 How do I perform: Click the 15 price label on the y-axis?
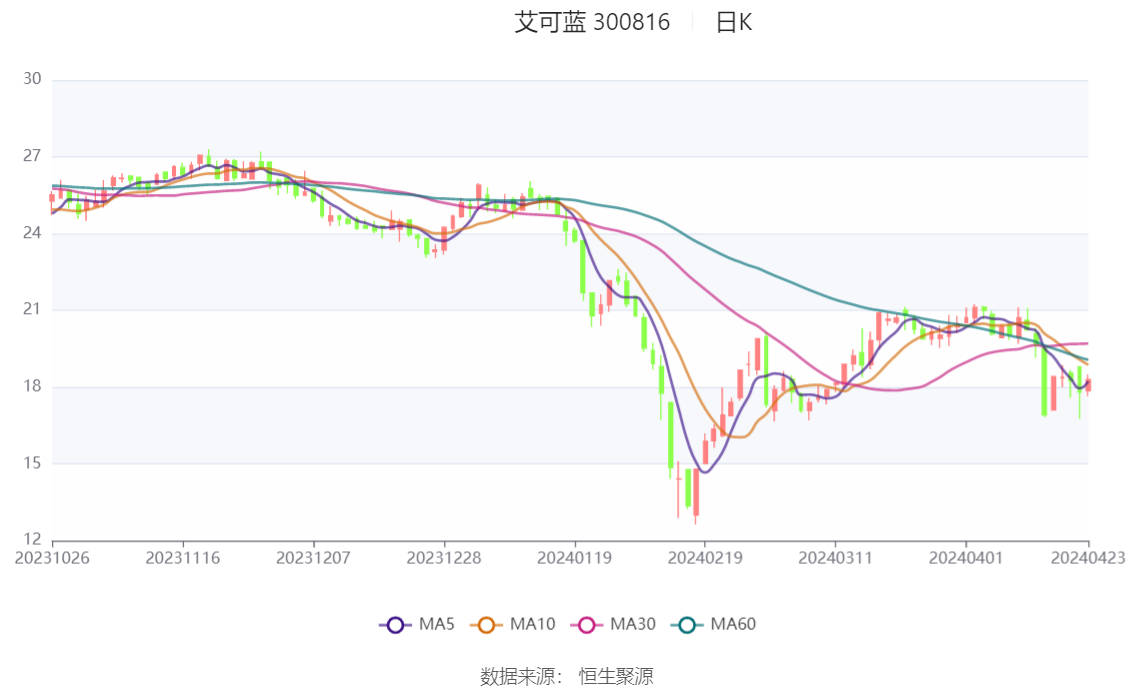coord(31,463)
